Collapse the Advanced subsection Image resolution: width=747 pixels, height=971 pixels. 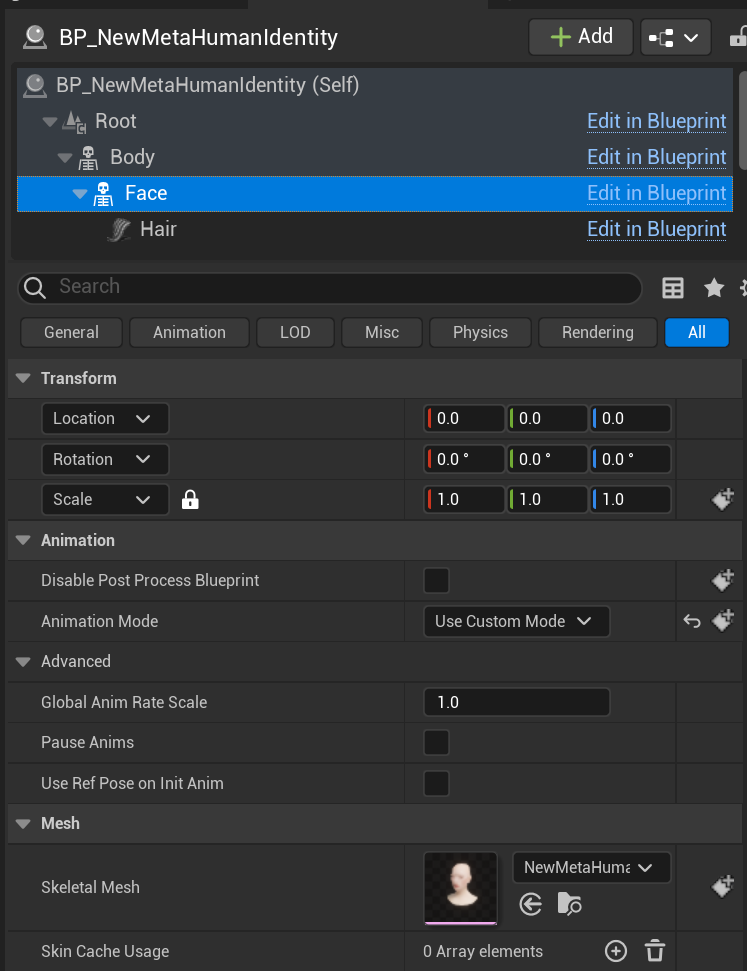[x=24, y=662]
